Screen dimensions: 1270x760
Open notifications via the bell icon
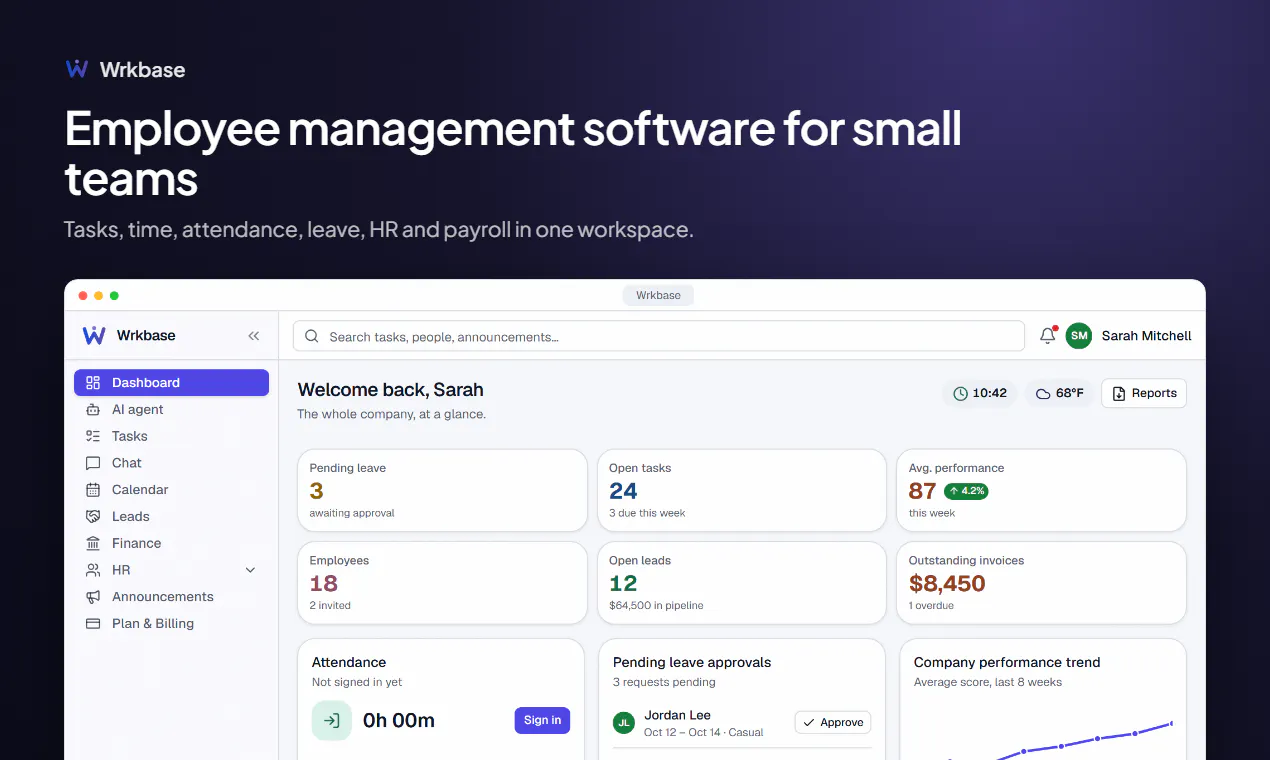[1048, 336]
